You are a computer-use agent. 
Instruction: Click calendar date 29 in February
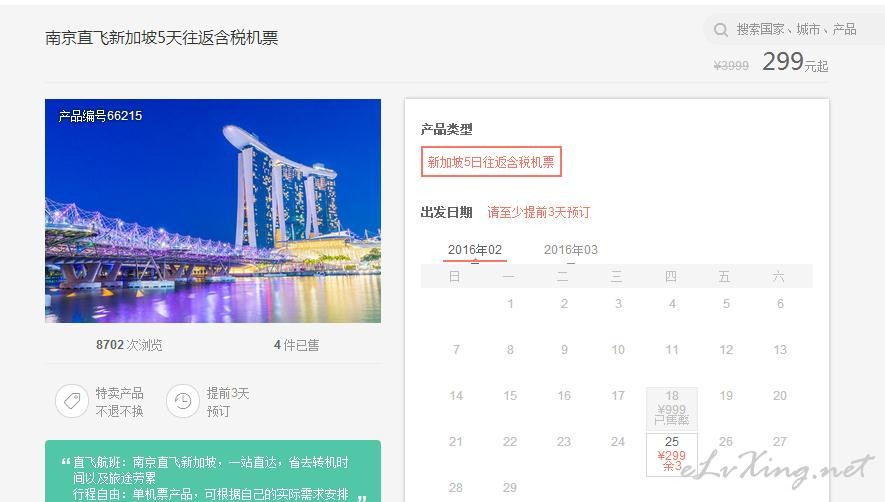(x=510, y=487)
